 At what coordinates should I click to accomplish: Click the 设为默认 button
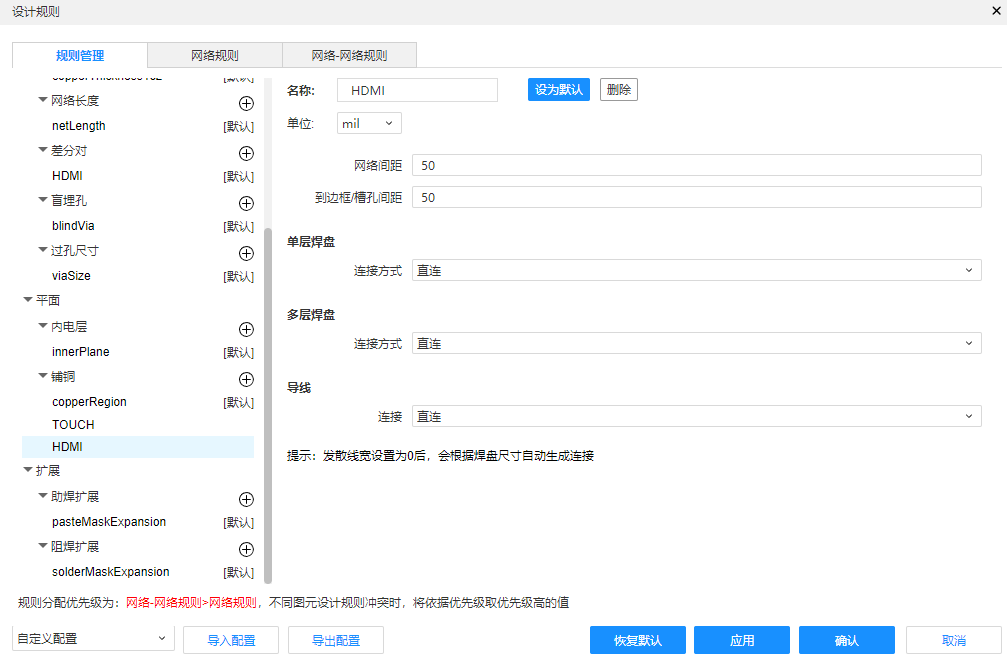click(x=559, y=90)
